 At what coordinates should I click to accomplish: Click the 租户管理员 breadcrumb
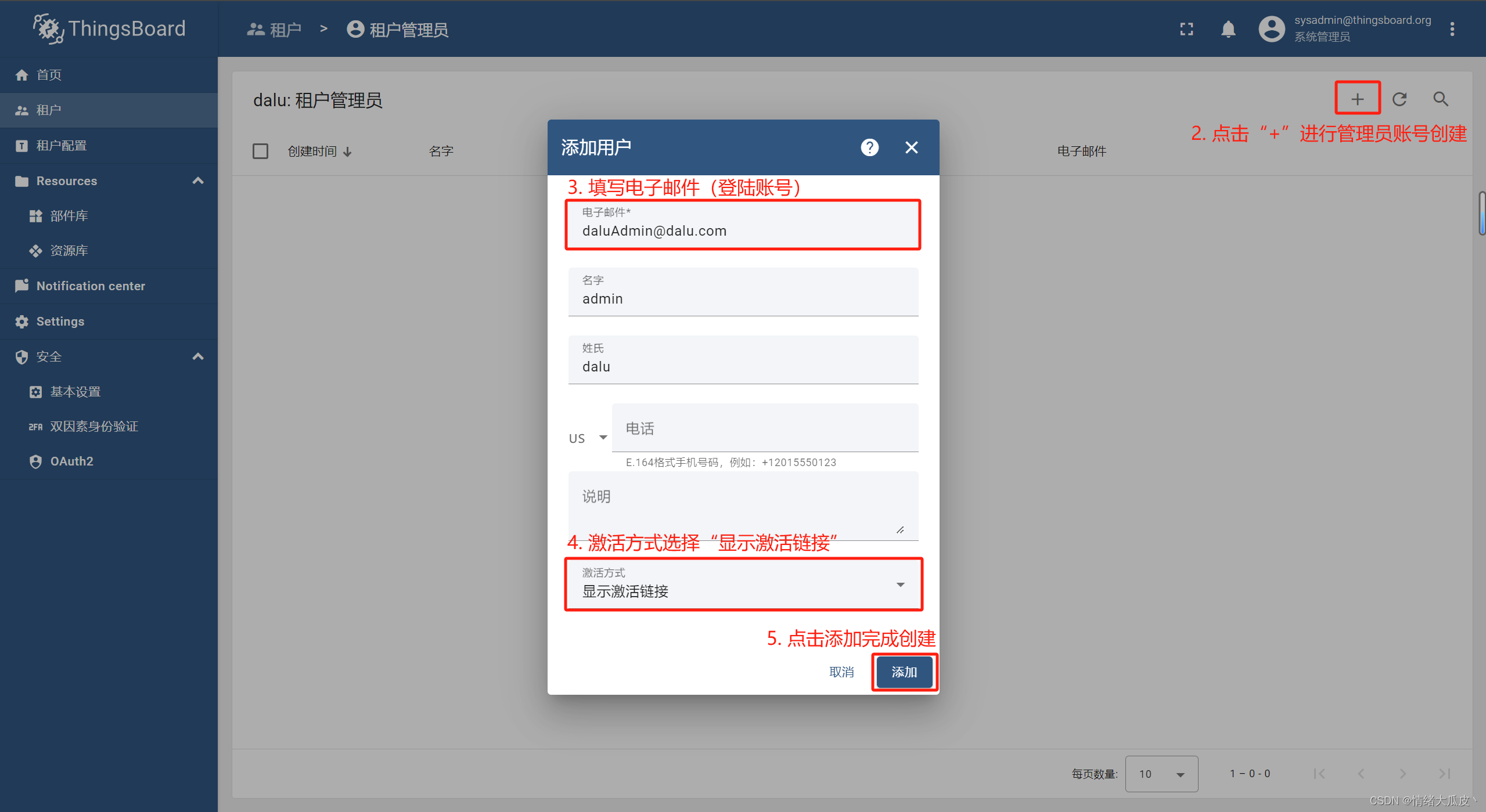(x=398, y=30)
